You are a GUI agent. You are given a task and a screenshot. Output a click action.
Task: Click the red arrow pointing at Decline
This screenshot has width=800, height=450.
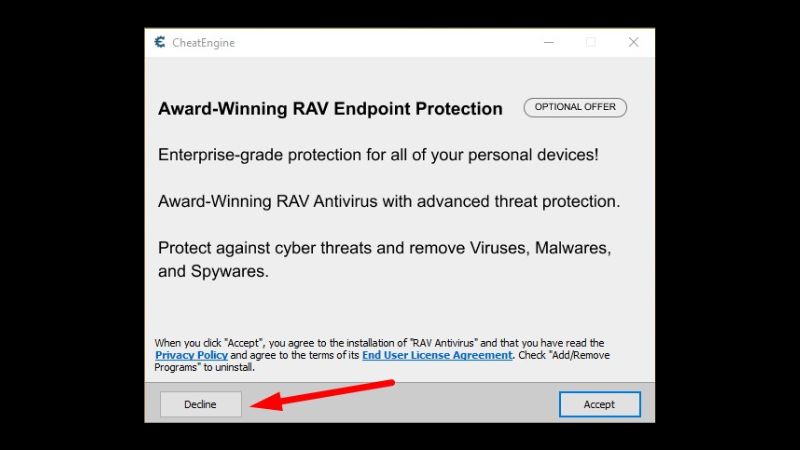tap(322, 395)
